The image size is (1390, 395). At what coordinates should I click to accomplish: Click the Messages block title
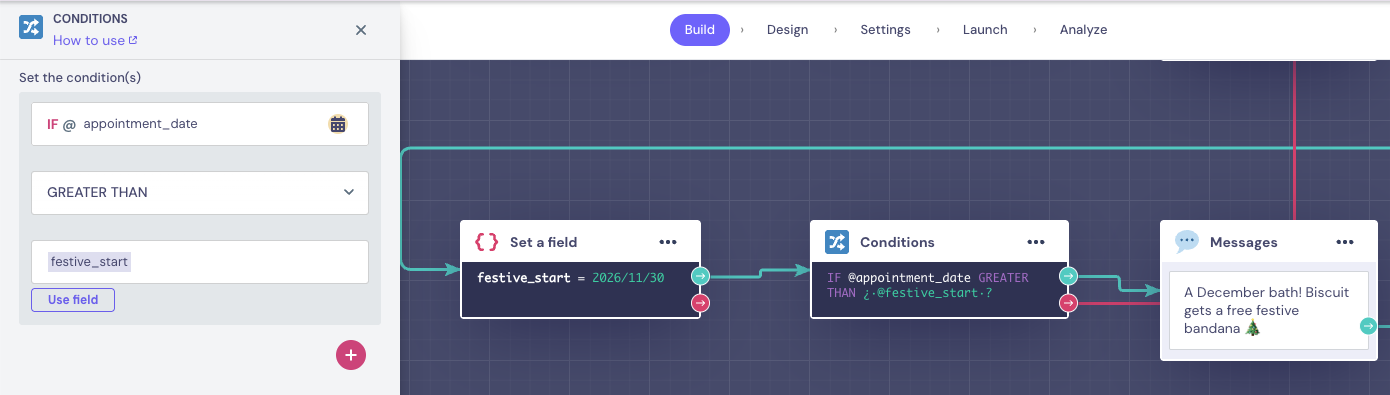point(1243,242)
